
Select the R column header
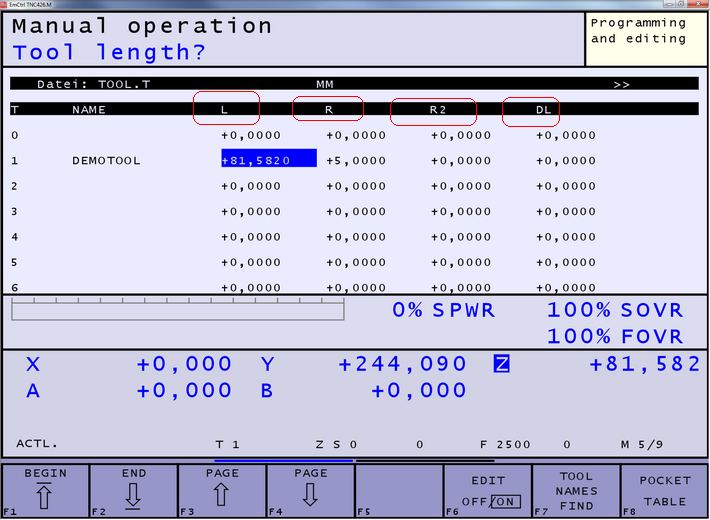pyautogui.click(x=330, y=109)
